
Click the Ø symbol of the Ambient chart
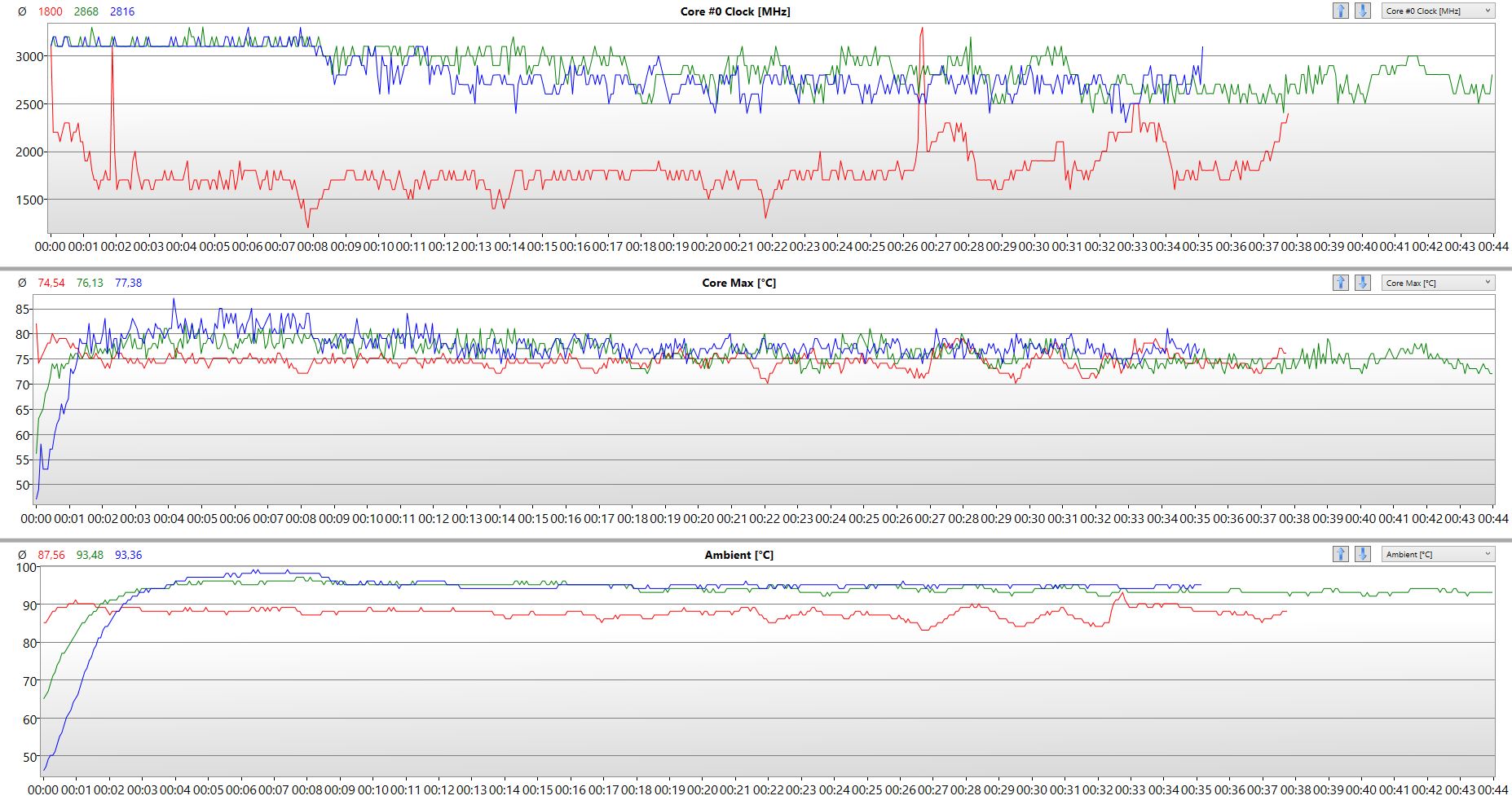click(x=22, y=555)
